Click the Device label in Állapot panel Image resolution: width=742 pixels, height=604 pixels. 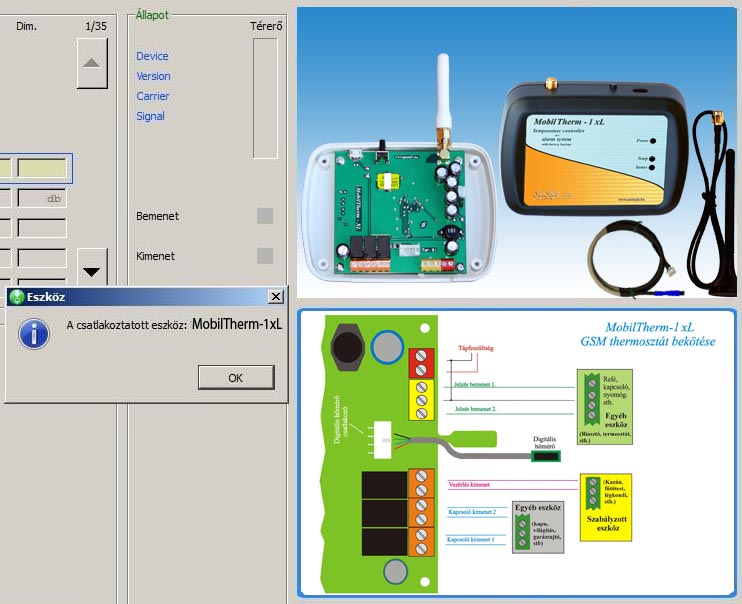pos(152,56)
